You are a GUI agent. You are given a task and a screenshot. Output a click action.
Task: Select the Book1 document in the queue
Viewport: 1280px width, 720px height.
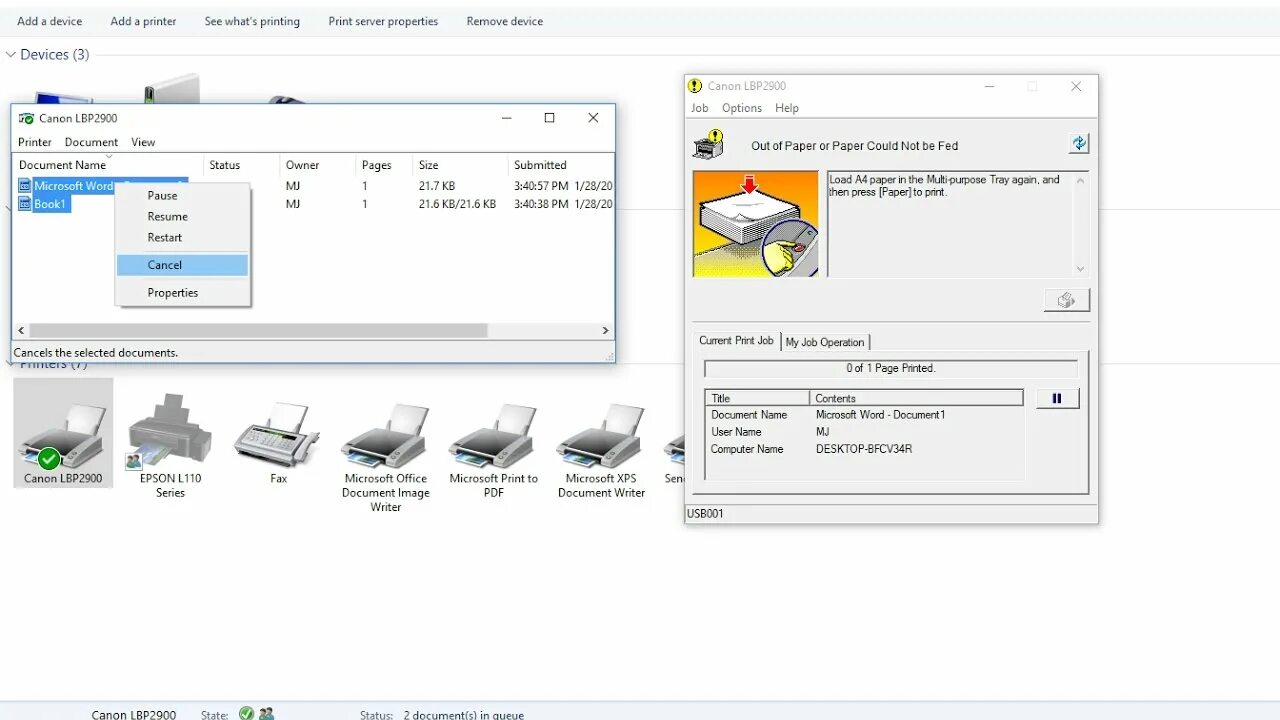(50, 204)
